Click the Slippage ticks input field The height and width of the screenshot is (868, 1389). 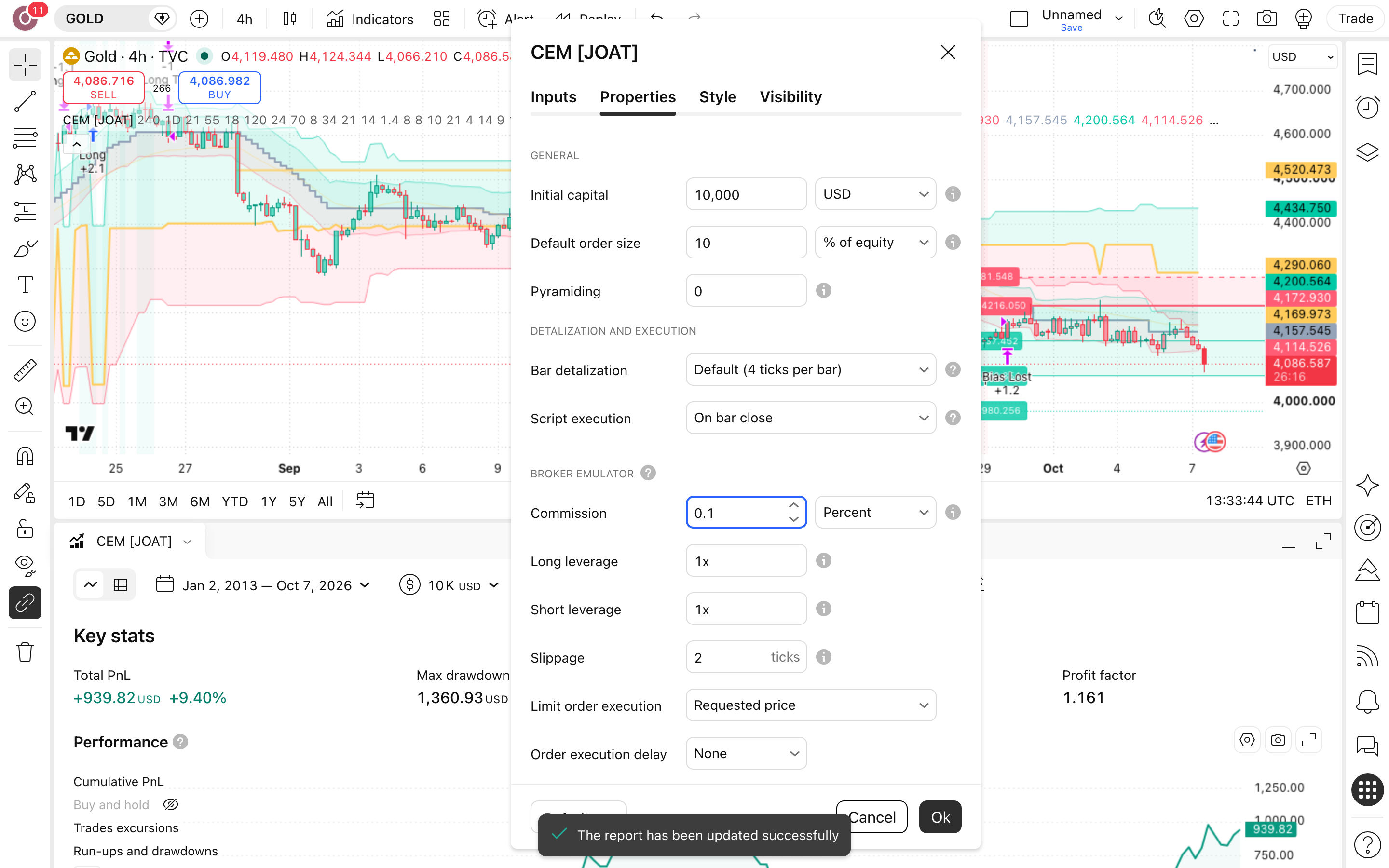pyautogui.click(x=746, y=657)
